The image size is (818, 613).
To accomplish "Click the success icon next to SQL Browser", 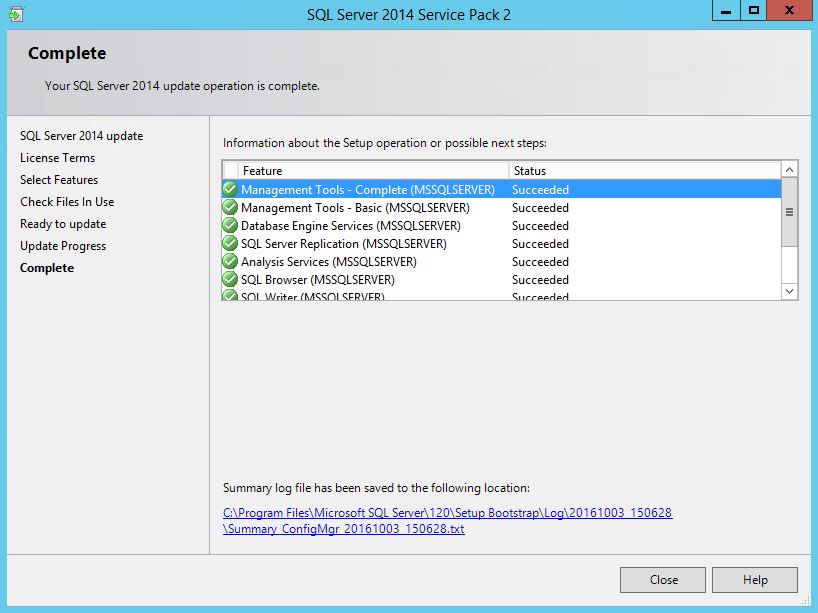I will (230, 280).
